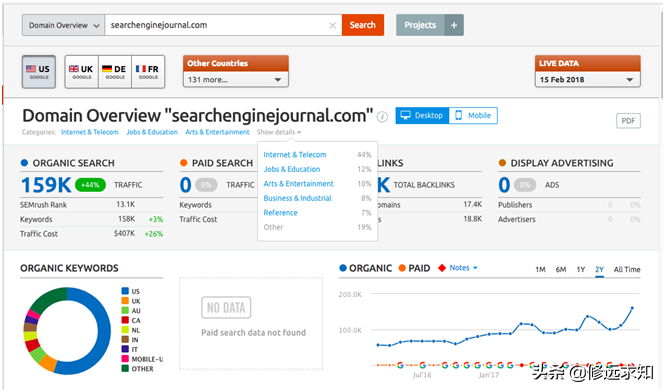
Task: Select the FR Google flag database
Action: tap(148, 72)
